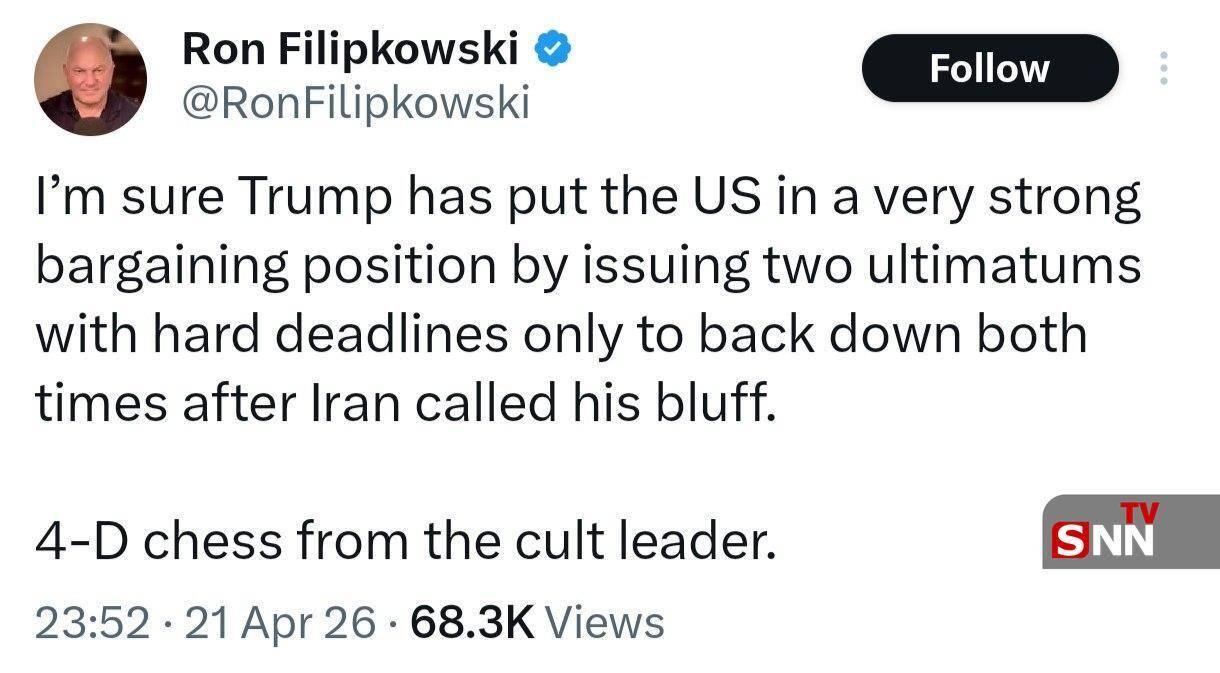Open Ron Filipkowski's profile photo
The height and width of the screenshot is (673, 1220).
pos(90,79)
